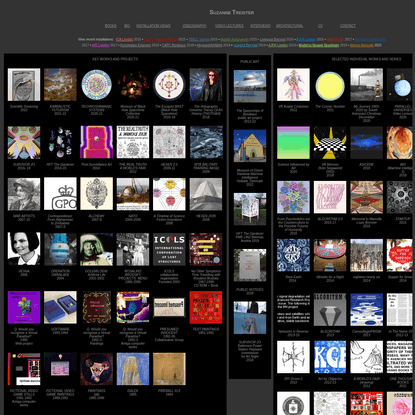Open the CAPC Bordeaux installation link

pyautogui.click(x=174, y=45)
